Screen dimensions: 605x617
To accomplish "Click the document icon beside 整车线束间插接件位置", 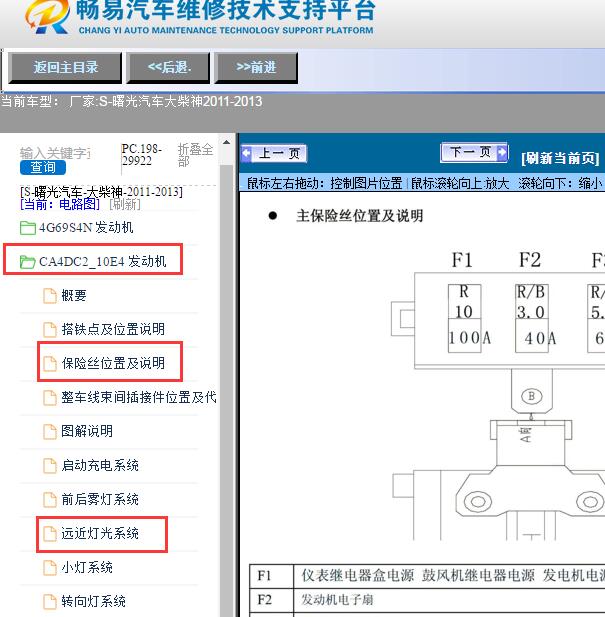I will coord(50,398).
